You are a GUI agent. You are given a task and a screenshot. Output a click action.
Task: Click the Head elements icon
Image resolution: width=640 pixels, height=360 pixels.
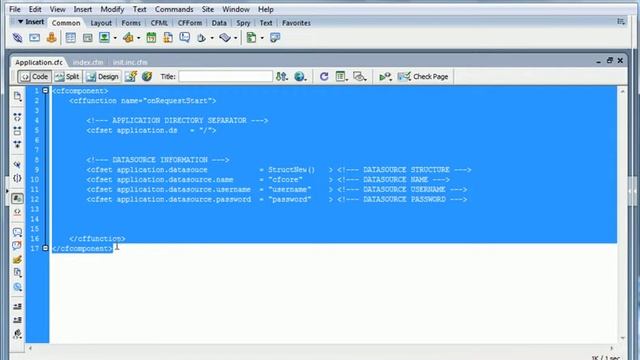pos(202,38)
